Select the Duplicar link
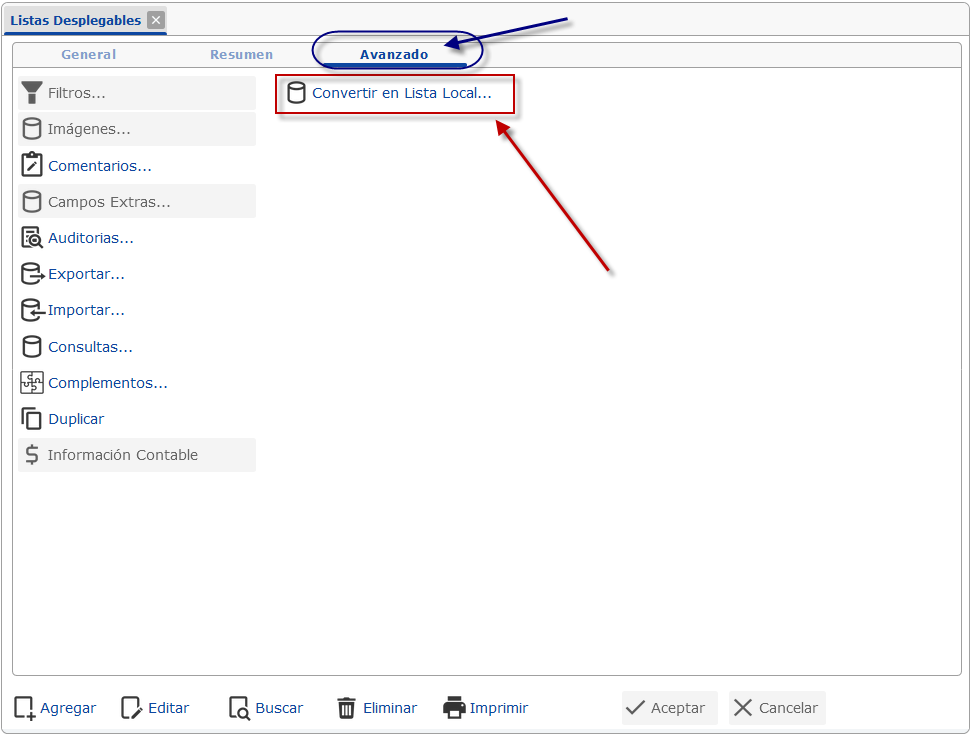This screenshot has height=736, width=974. click(x=76, y=419)
